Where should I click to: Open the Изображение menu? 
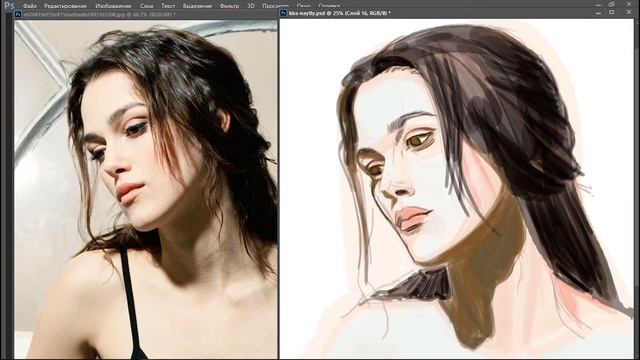113,6
